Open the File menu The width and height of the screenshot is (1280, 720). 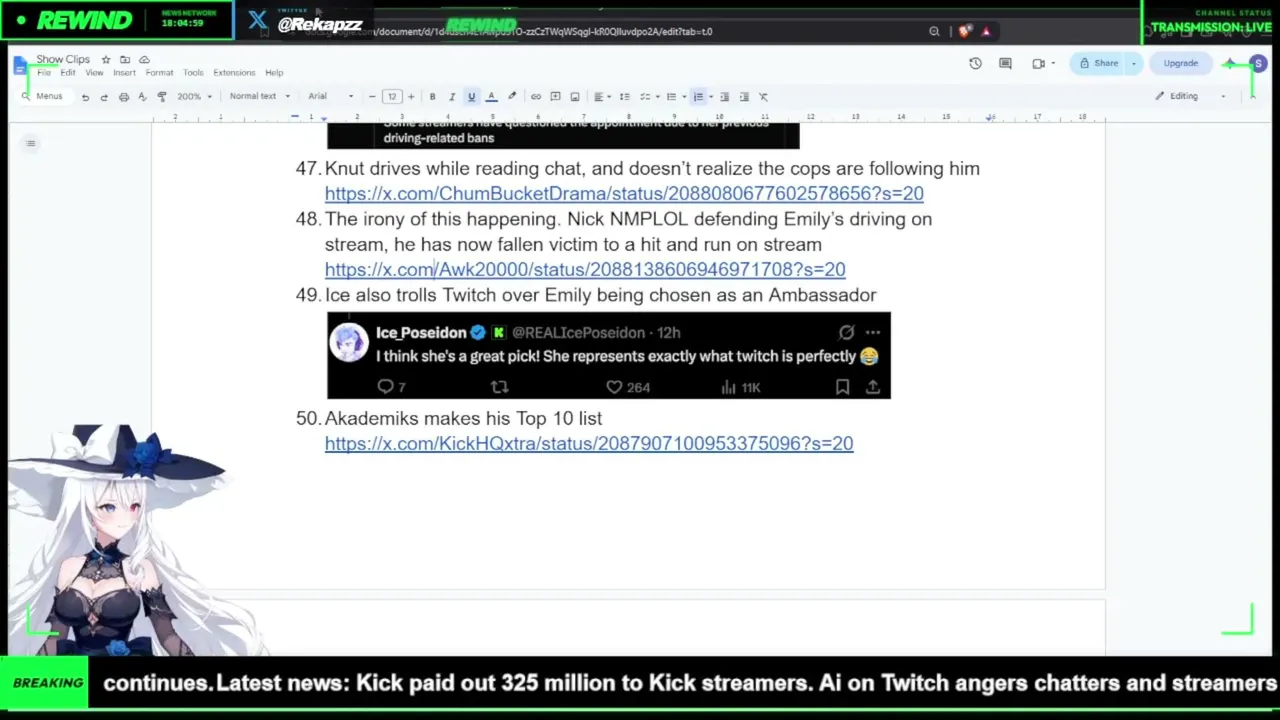click(44, 73)
